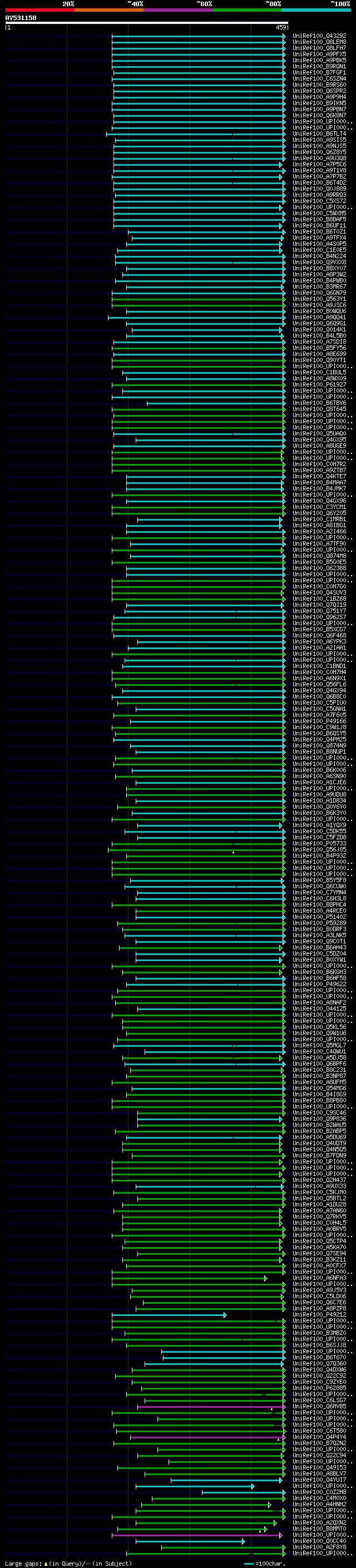Image resolution: width=356 pixels, height=1568 pixels.
Task: Click hit name UniRef100_Q6Z8Y5
Action: click(x=319, y=152)
